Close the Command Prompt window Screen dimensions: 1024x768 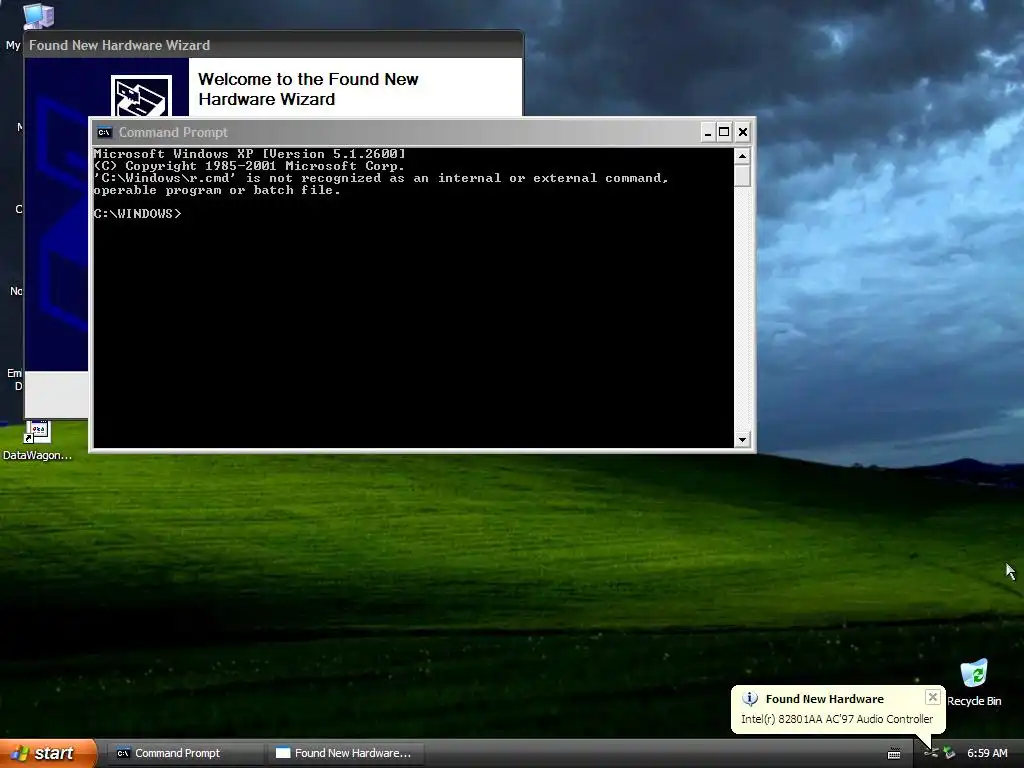coord(743,133)
